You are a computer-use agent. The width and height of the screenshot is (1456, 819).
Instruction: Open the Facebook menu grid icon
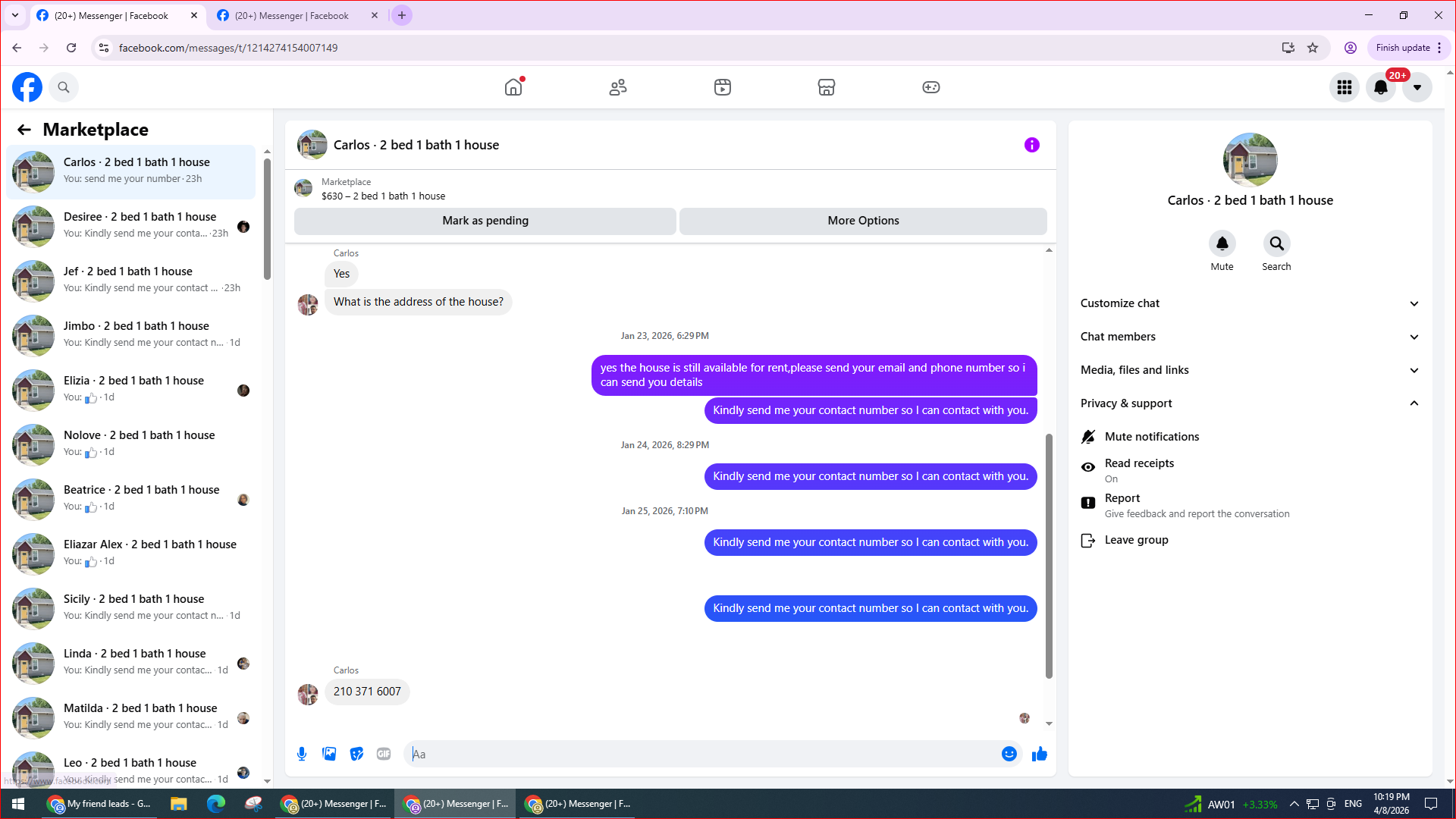pyautogui.click(x=1345, y=87)
